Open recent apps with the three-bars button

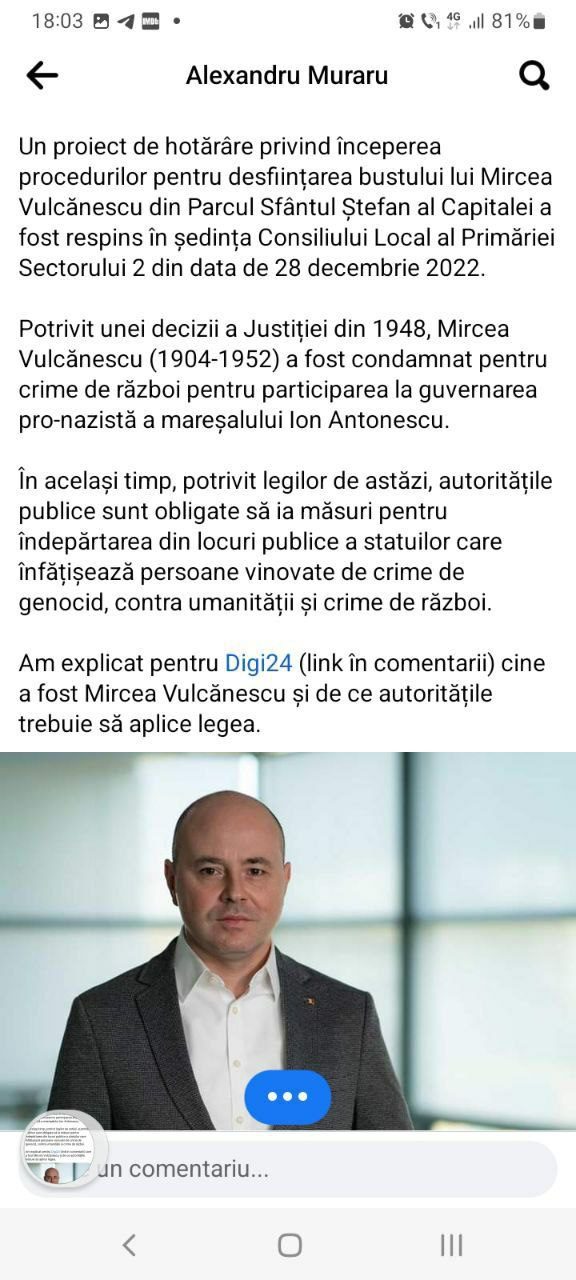point(451,1244)
